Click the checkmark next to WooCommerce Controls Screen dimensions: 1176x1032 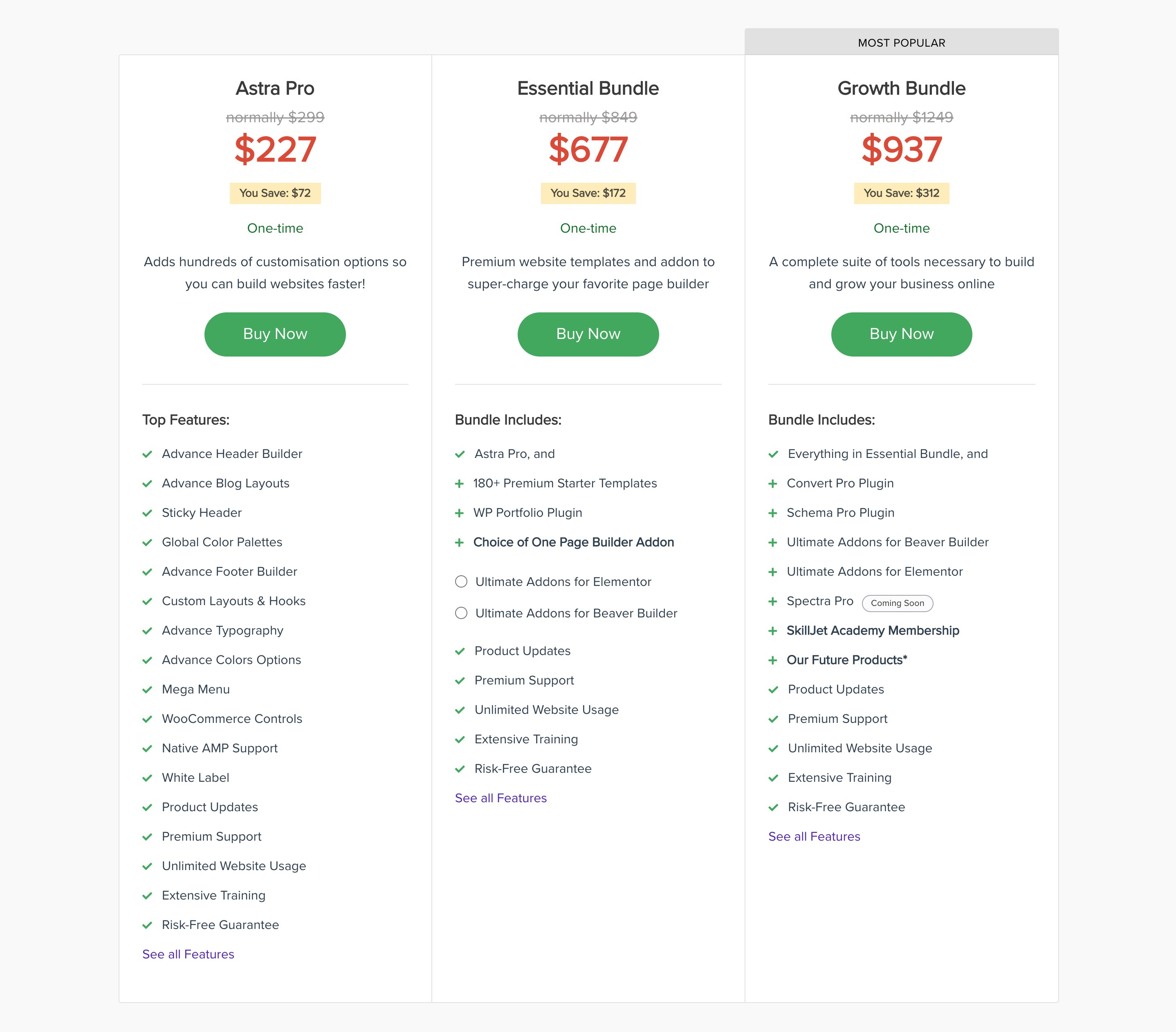click(148, 718)
